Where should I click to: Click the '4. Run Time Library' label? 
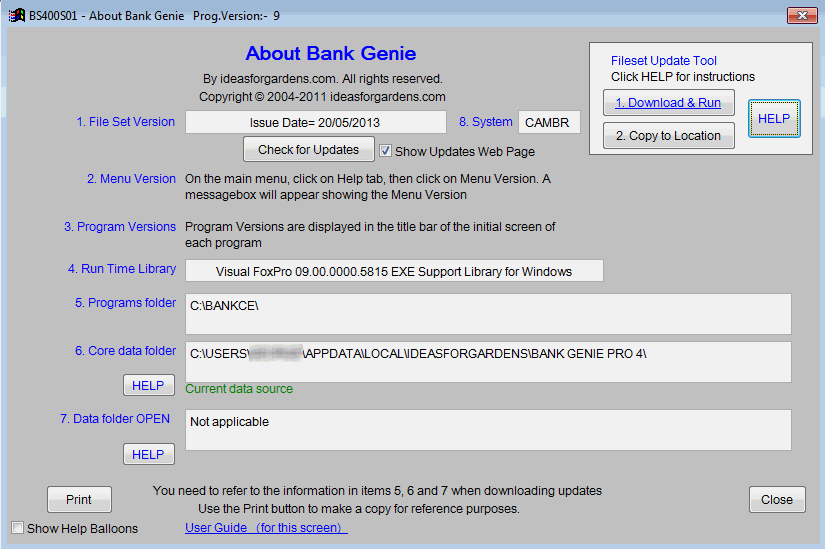click(x=122, y=269)
